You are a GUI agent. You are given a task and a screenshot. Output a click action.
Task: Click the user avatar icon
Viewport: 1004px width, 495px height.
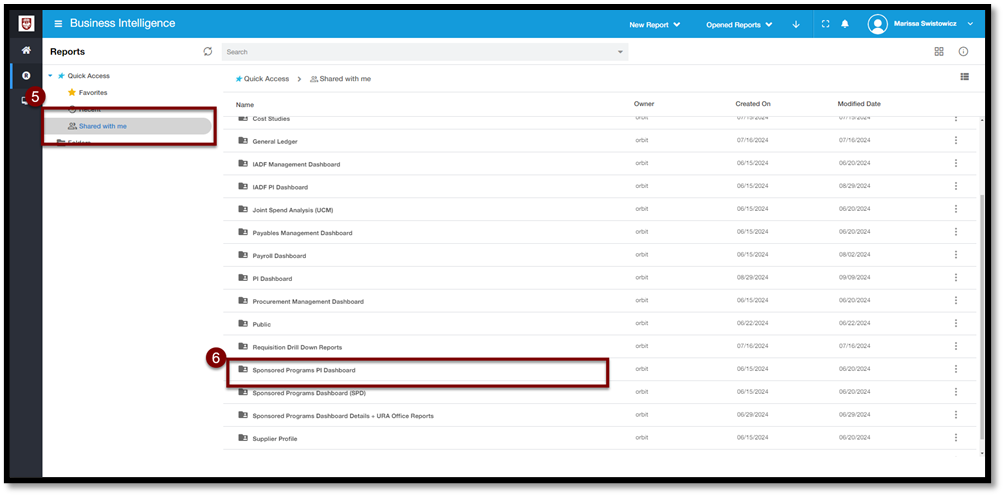tap(877, 24)
